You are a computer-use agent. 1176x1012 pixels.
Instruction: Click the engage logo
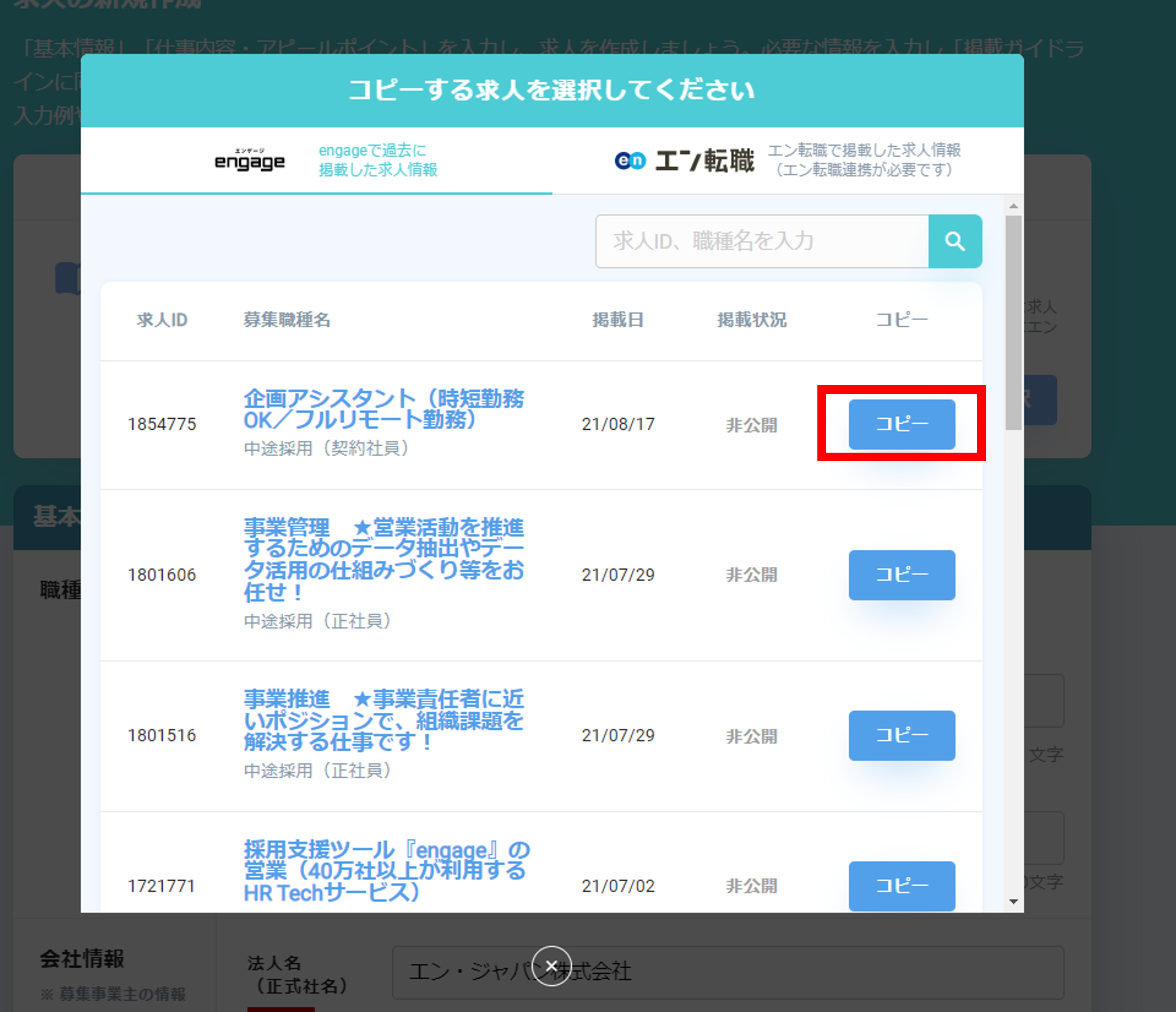[250, 160]
